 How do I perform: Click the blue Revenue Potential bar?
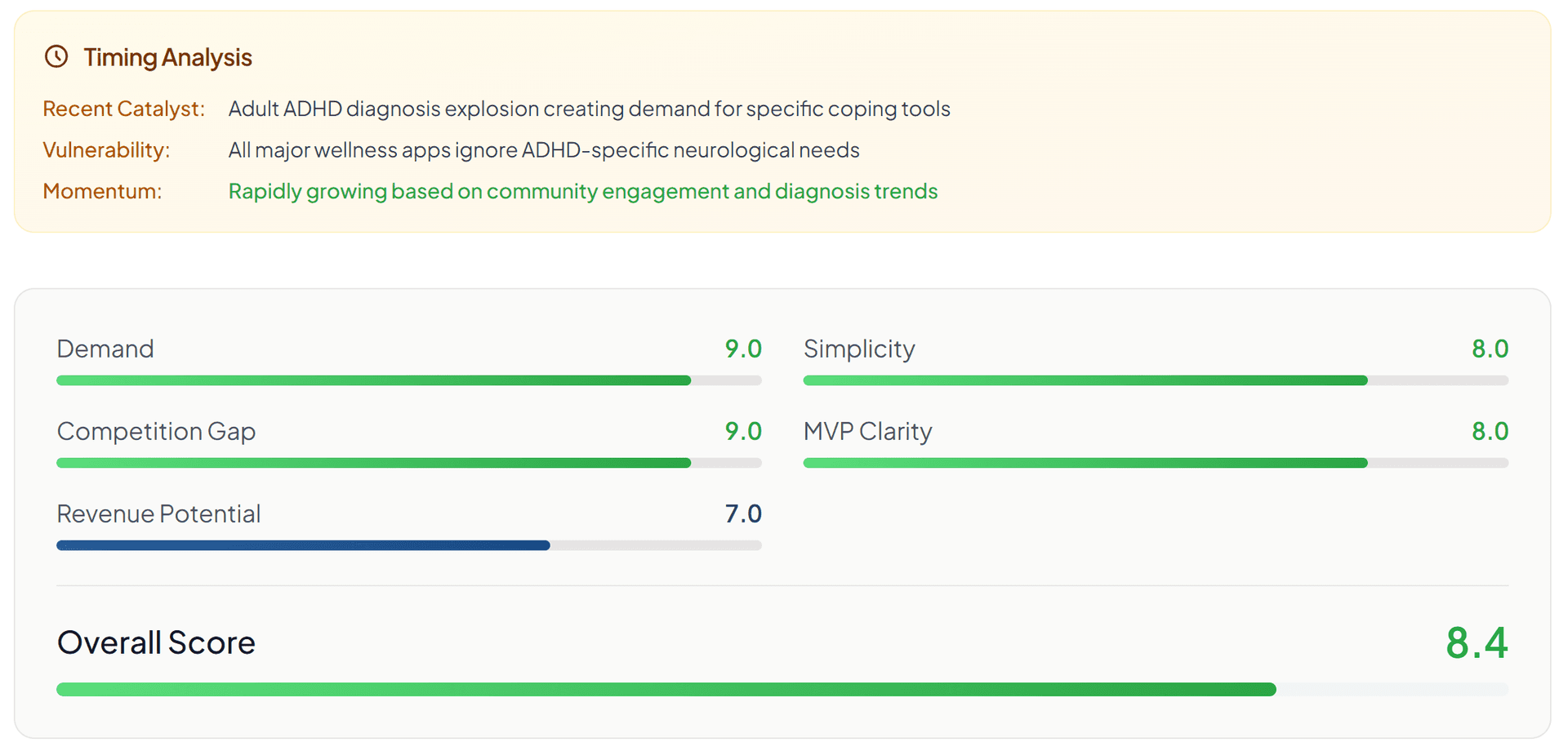pyautogui.click(x=303, y=545)
